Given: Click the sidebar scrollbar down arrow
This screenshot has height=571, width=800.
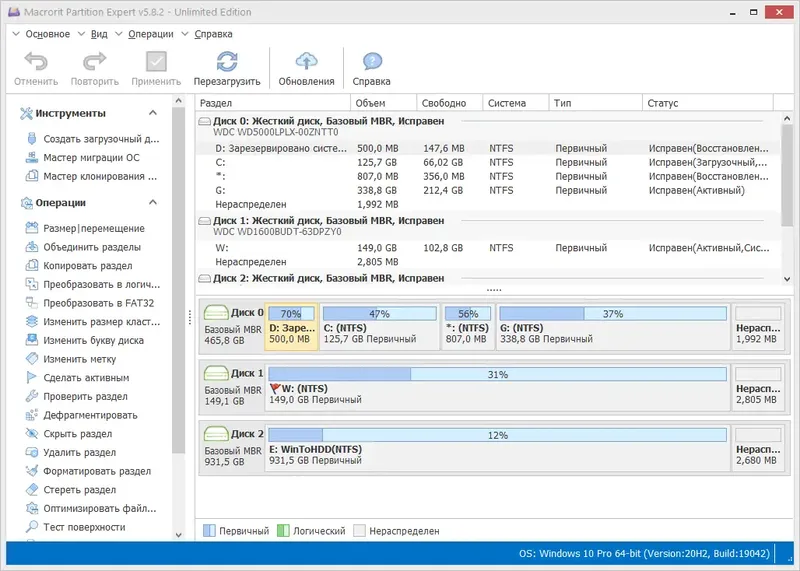Looking at the screenshot, I should [x=179, y=535].
